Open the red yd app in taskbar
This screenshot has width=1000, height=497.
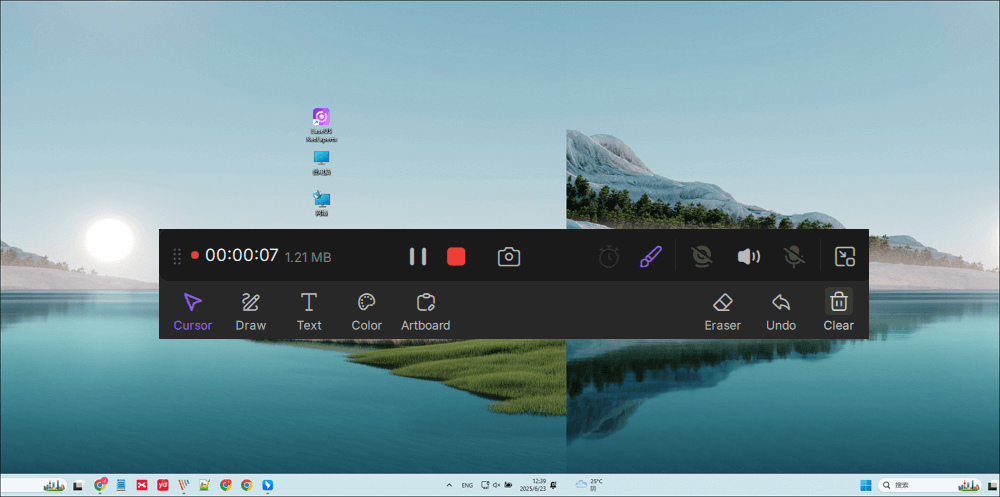tap(163, 485)
